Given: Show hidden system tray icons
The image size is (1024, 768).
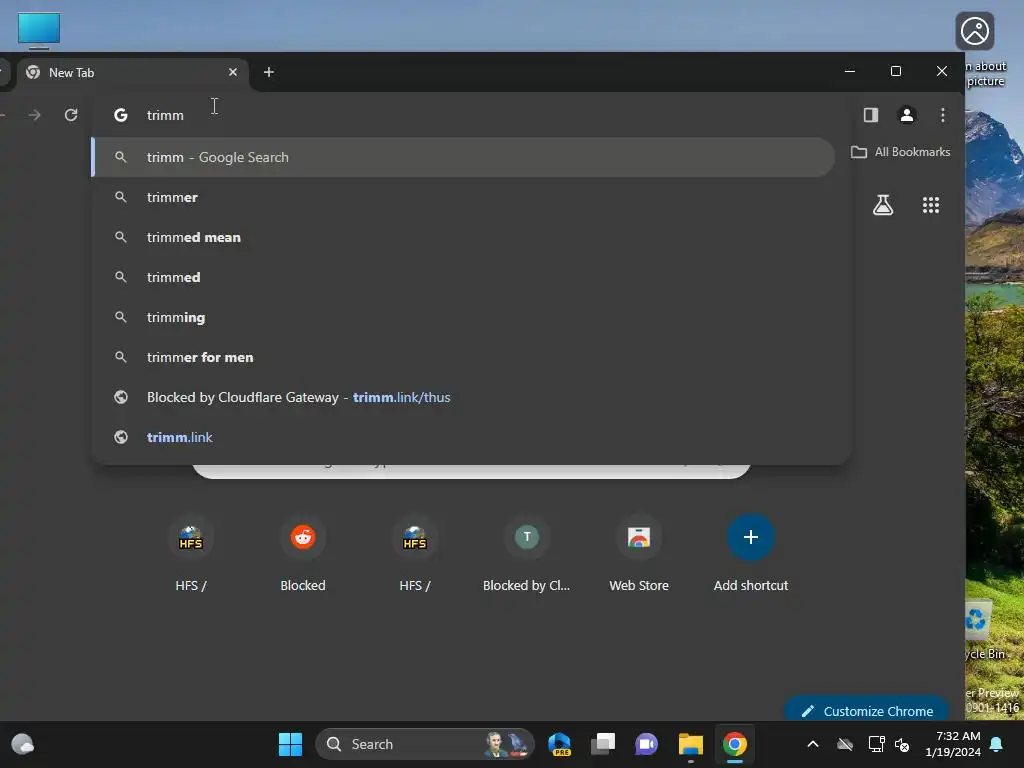Looking at the screenshot, I should pyautogui.click(x=813, y=744).
